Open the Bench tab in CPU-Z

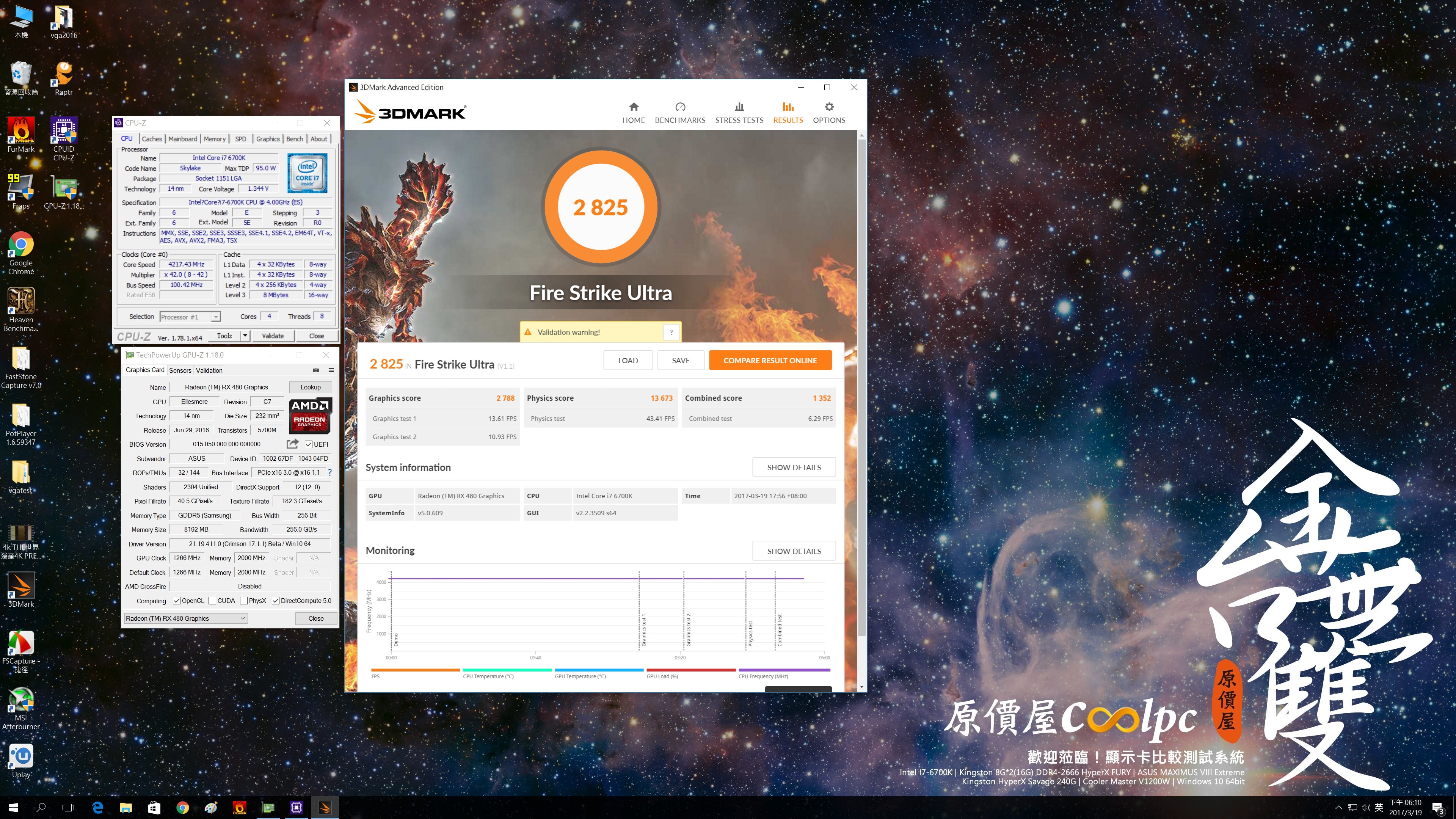[295, 138]
